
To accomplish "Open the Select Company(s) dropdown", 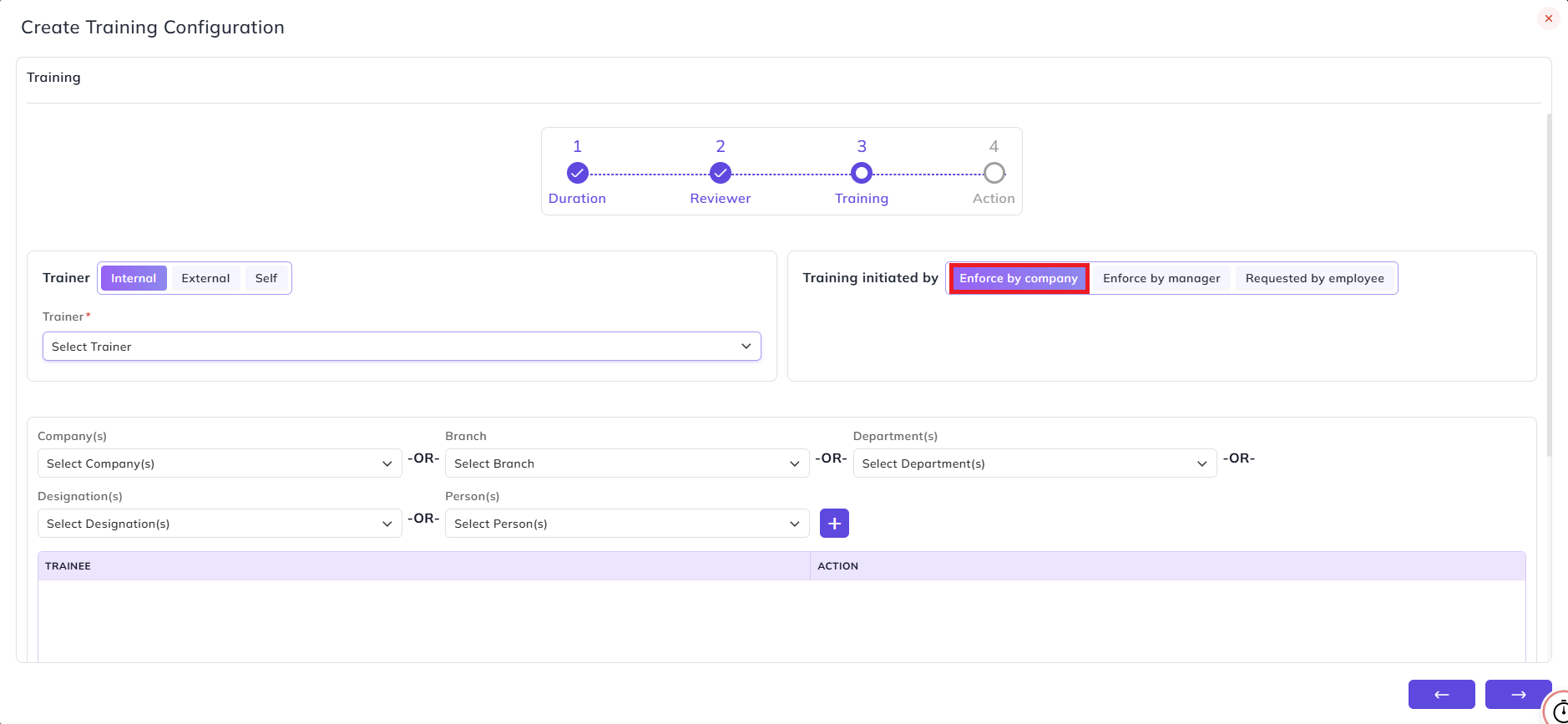I will 220,463.
